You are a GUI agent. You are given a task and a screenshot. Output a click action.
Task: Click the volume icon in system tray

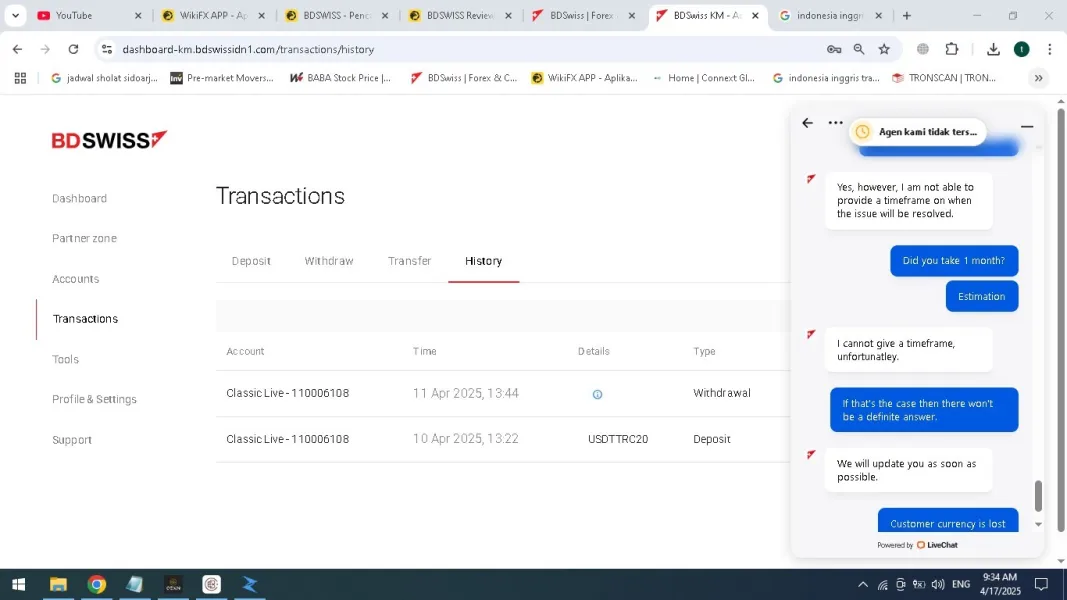938,584
